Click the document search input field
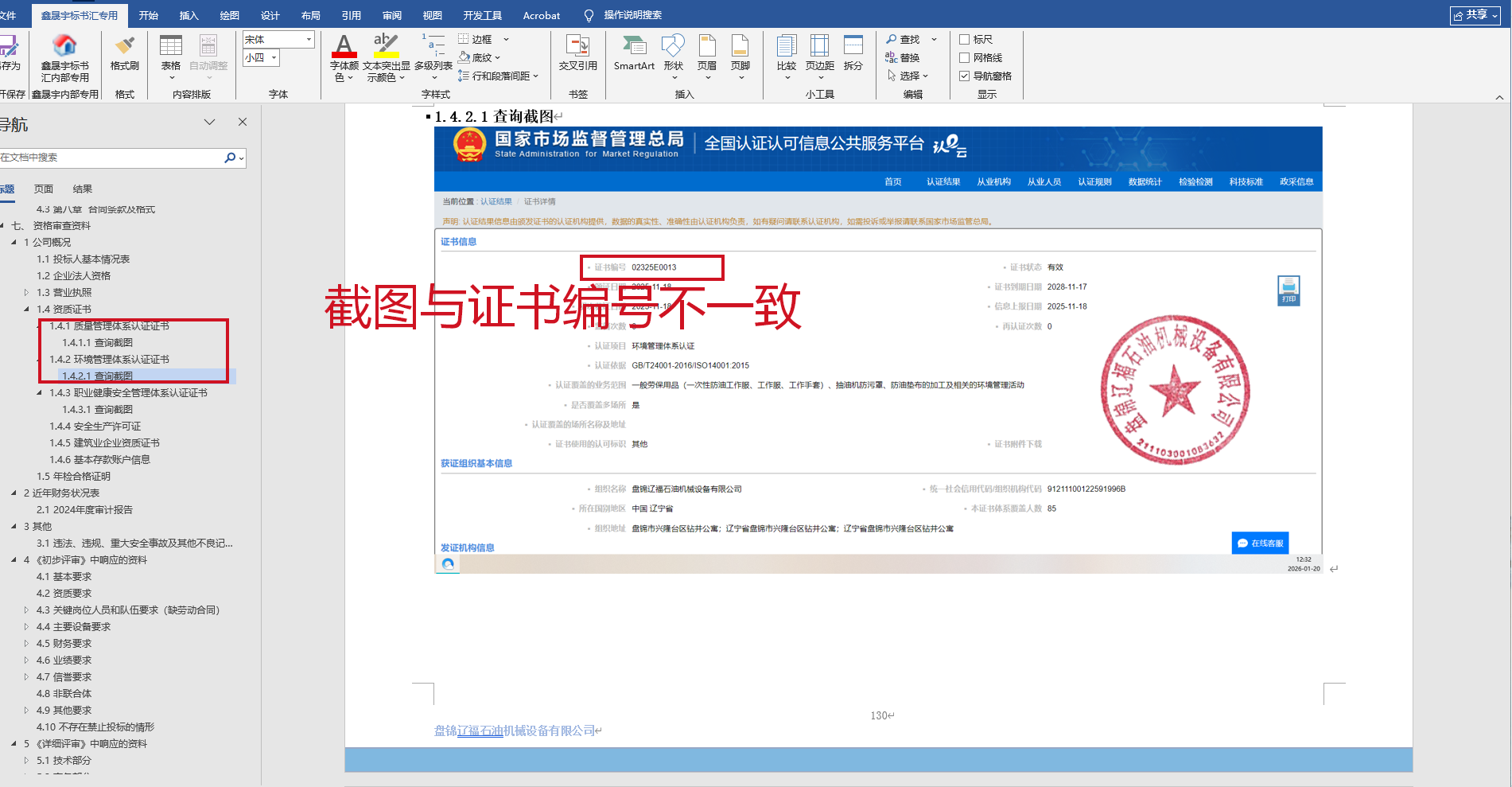The image size is (1512, 787). click(111, 158)
